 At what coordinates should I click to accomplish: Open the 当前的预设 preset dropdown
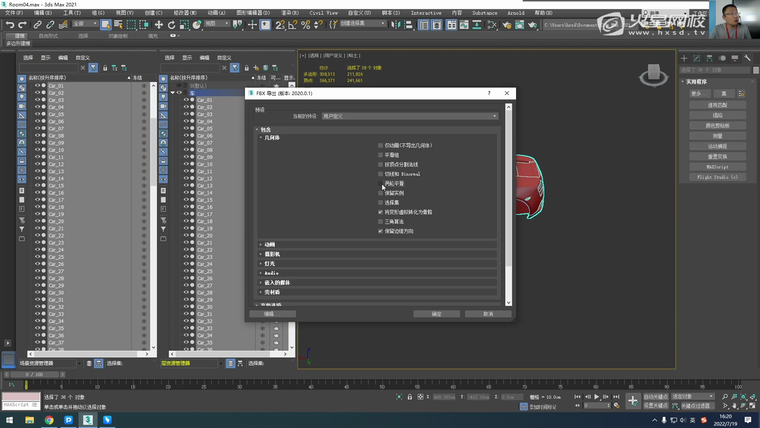[408, 116]
